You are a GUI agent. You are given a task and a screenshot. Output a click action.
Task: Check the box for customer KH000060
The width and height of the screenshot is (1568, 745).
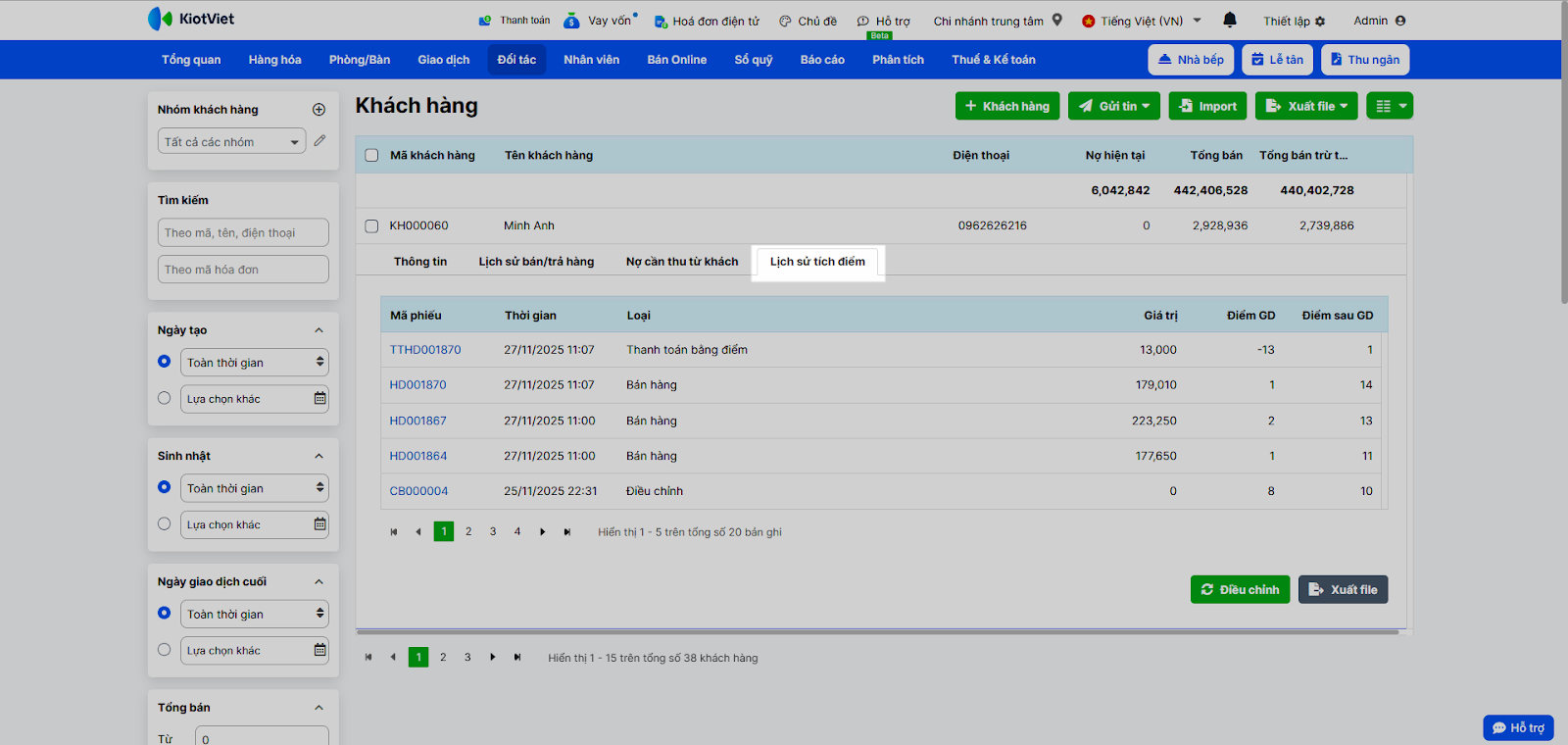[x=371, y=225]
